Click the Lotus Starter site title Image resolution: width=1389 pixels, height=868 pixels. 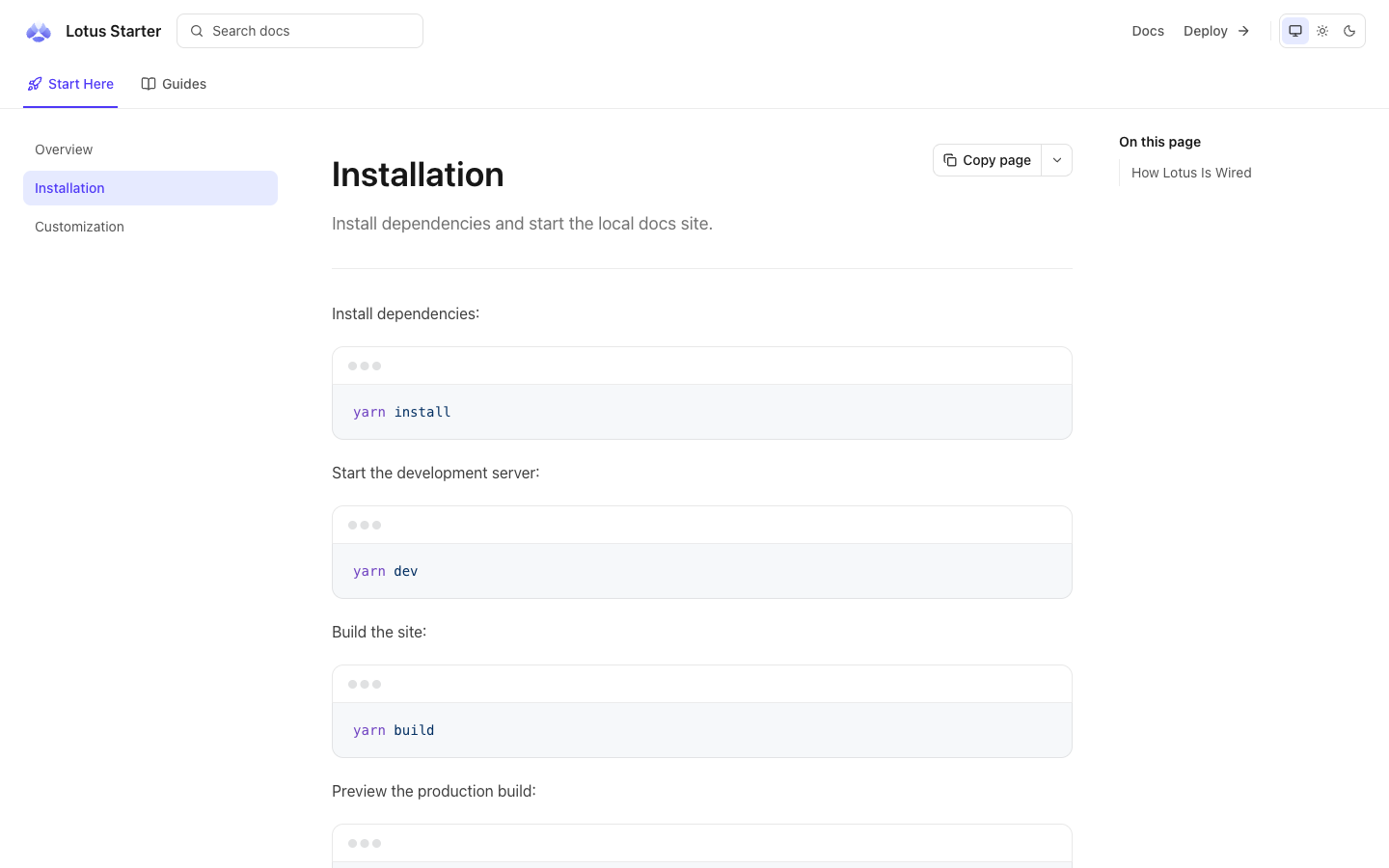[x=113, y=31]
